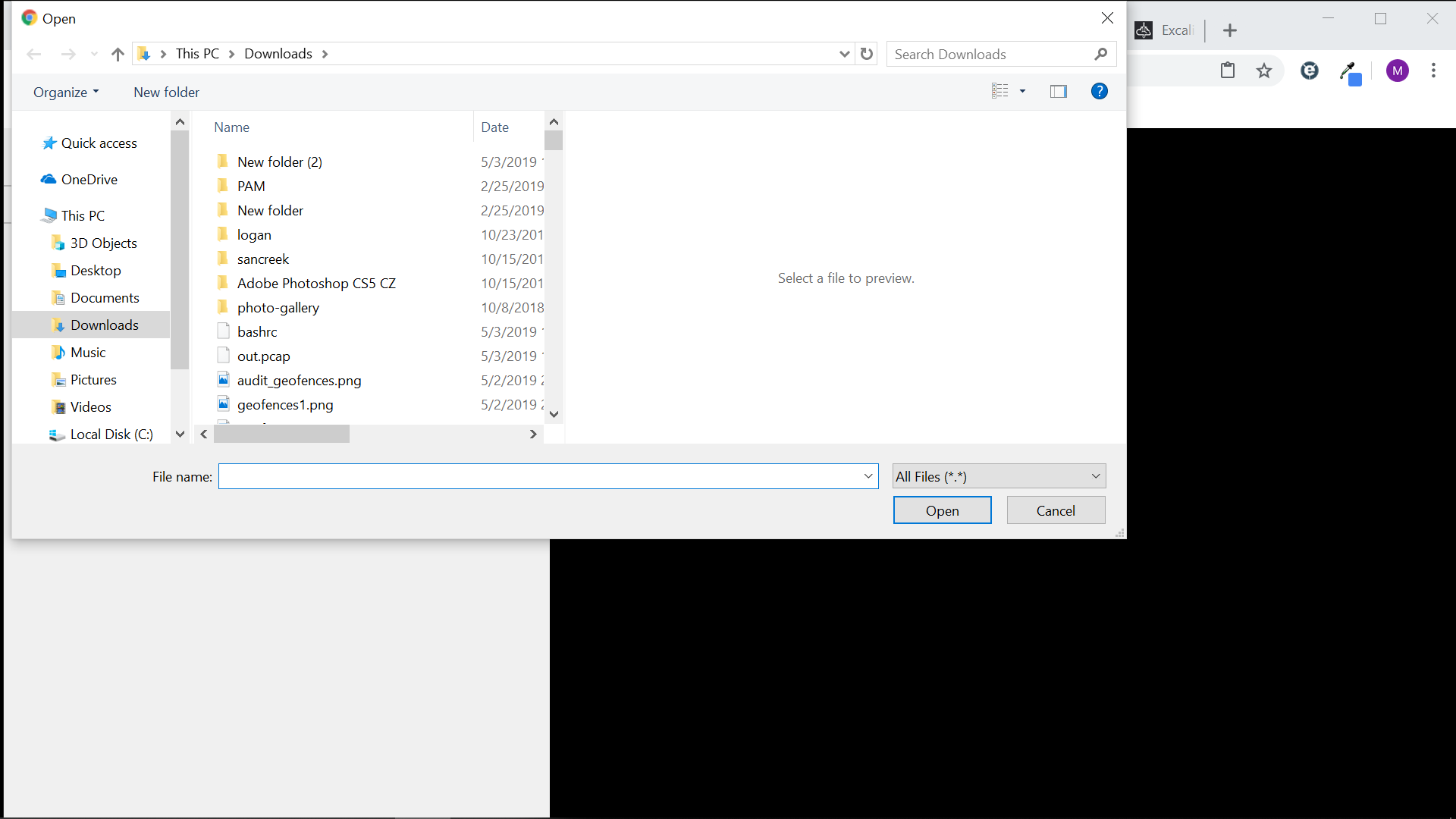Viewport: 1456px width, 819px height.
Task: Toggle the preview pane icon
Action: [x=1058, y=92]
